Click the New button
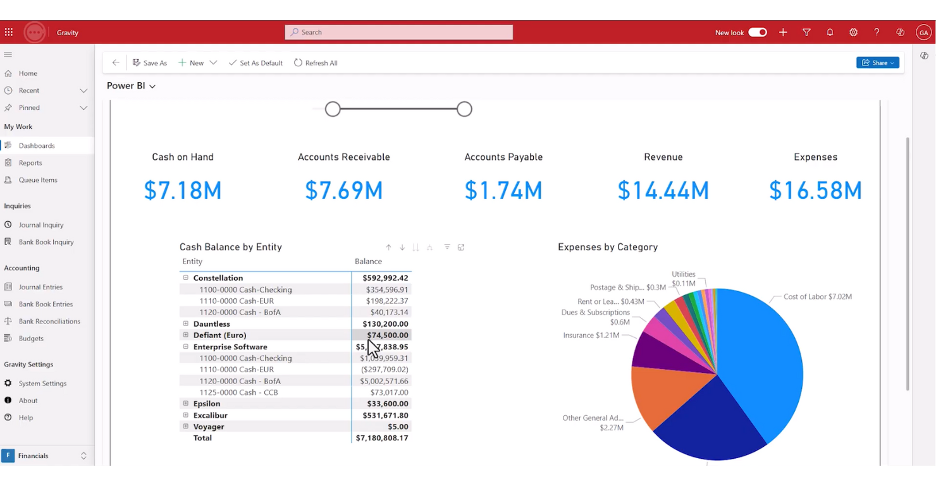The height and width of the screenshot is (486, 936). tap(191, 63)
